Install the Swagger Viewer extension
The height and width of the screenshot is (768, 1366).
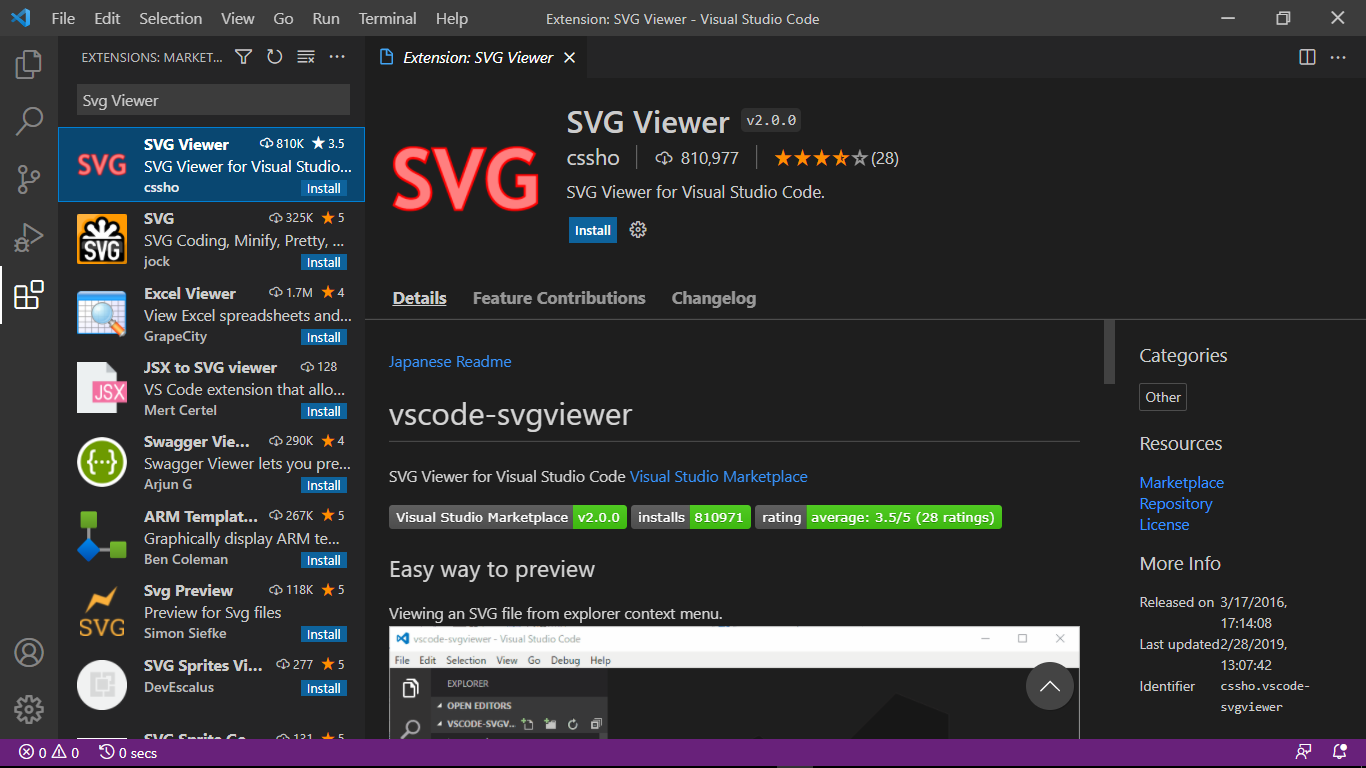[x=324, y=485]
